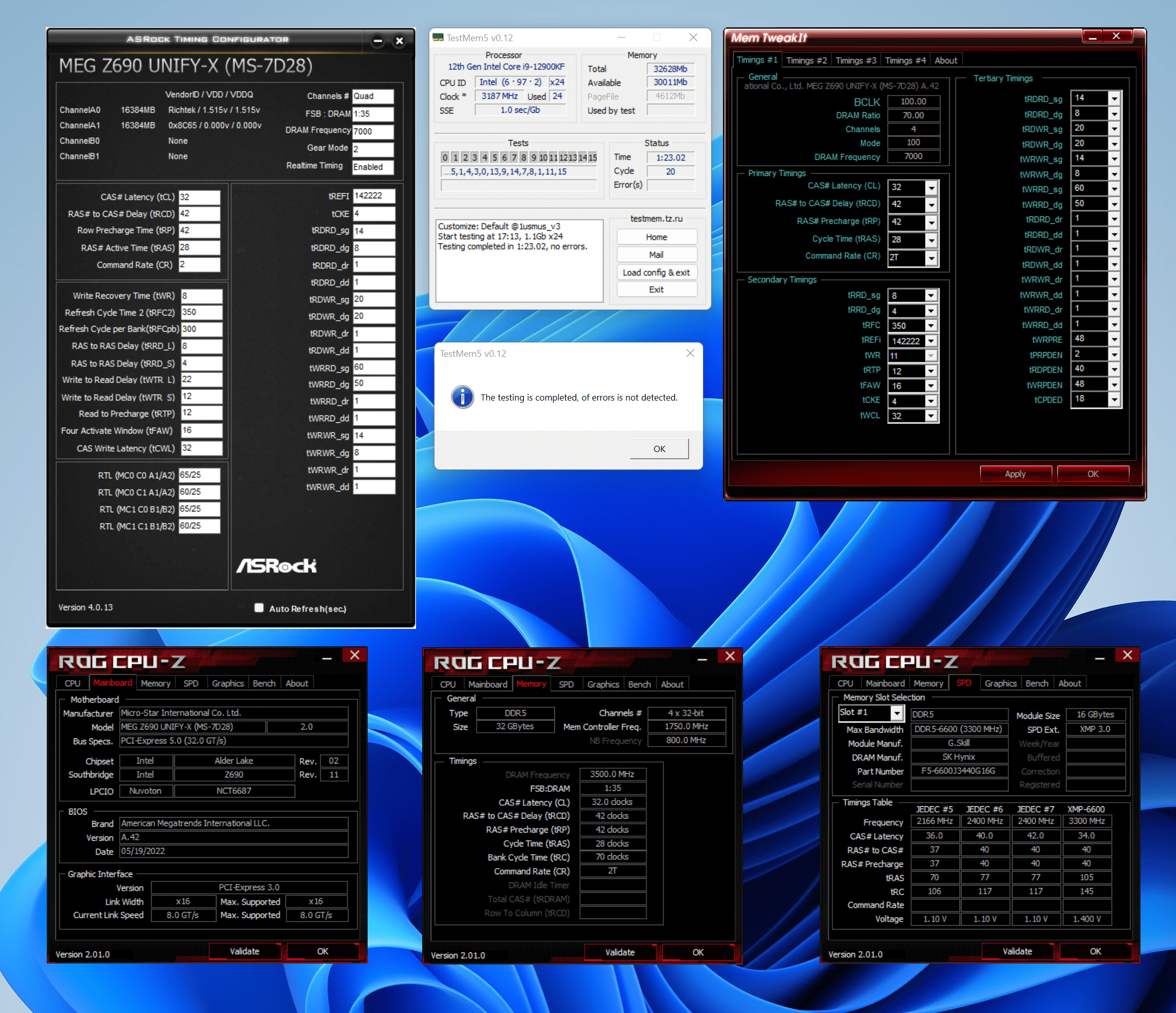Click CAS# Latency (tCL) field in ASRock

pyautogui.click(x=199, y=197)
